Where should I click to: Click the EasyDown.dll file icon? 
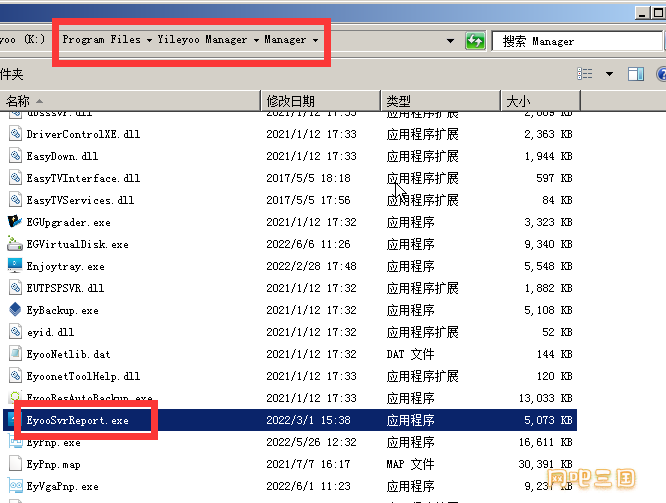[15, 156]
